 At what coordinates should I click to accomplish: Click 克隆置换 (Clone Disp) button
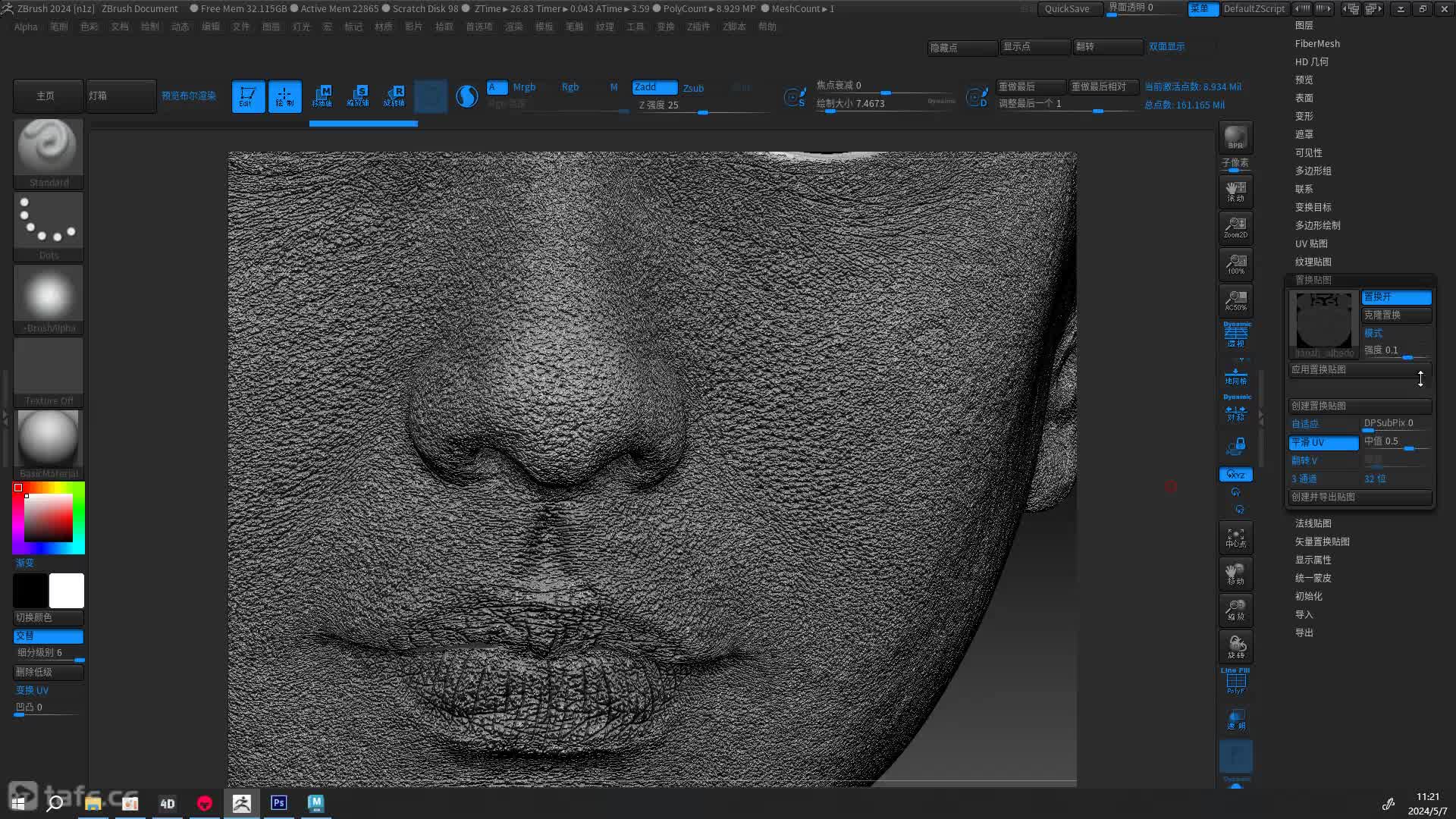tap(1396, 315)
